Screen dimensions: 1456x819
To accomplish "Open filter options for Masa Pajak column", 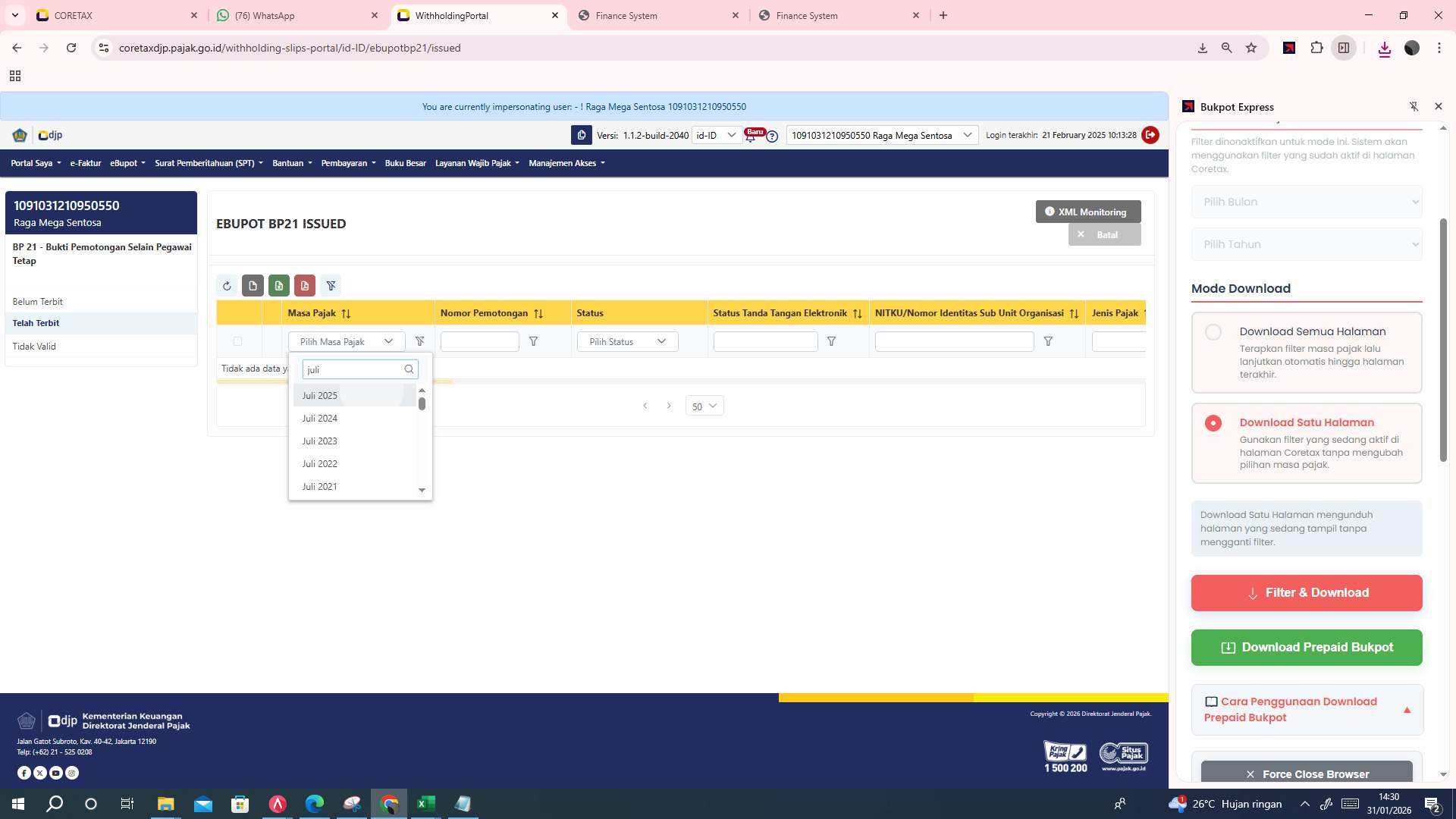I will (x=420, y=341).
